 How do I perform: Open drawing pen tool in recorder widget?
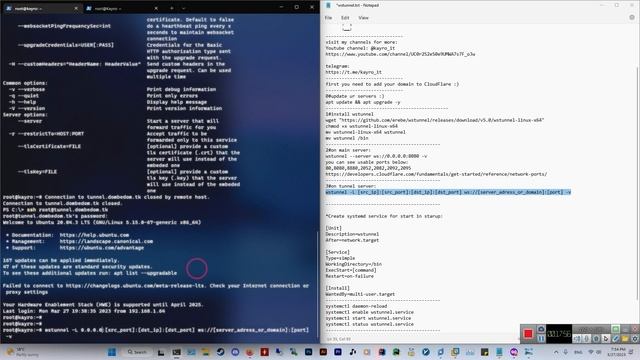pyautogui.click(x=616, y=339)
